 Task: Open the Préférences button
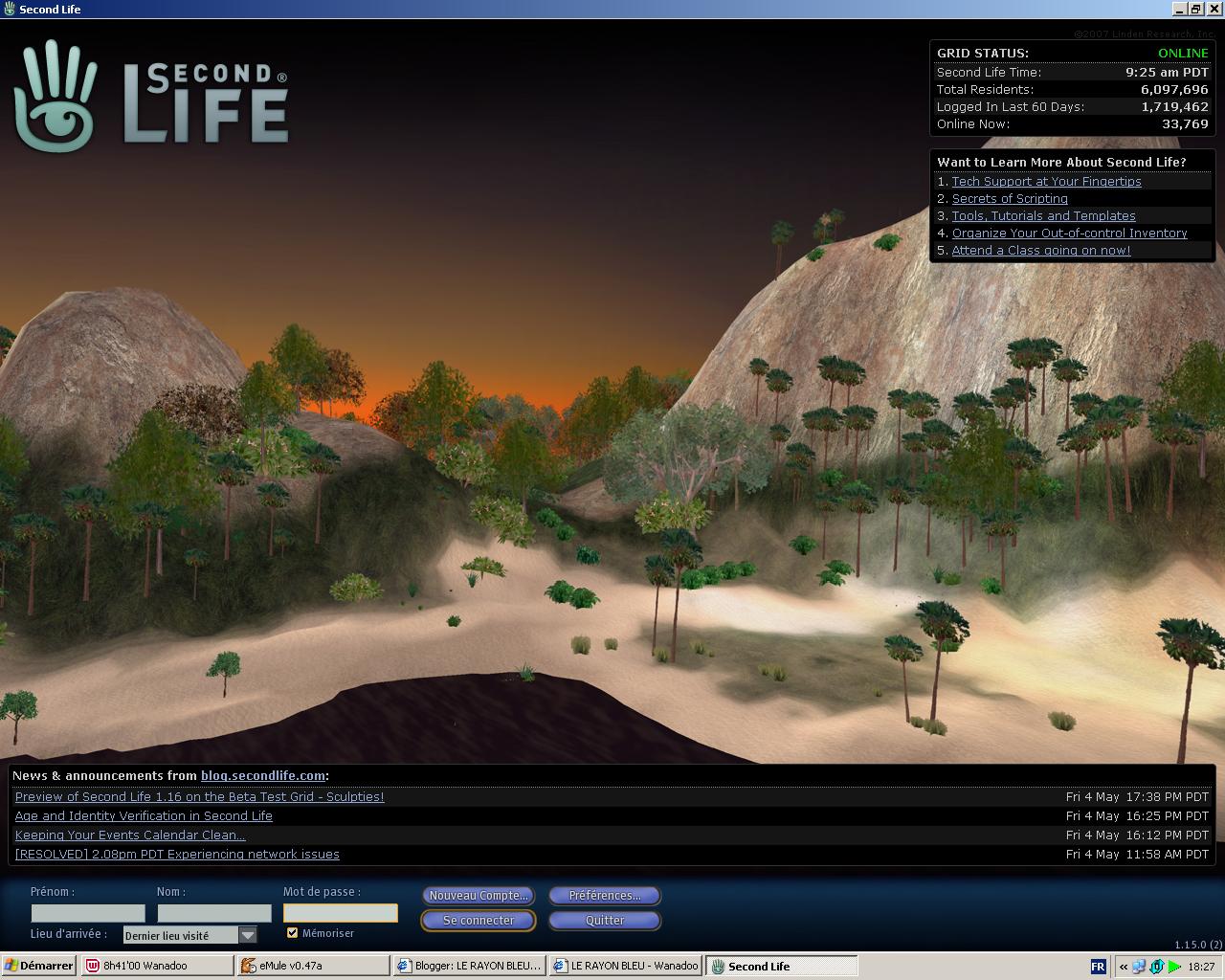(605, 896)
